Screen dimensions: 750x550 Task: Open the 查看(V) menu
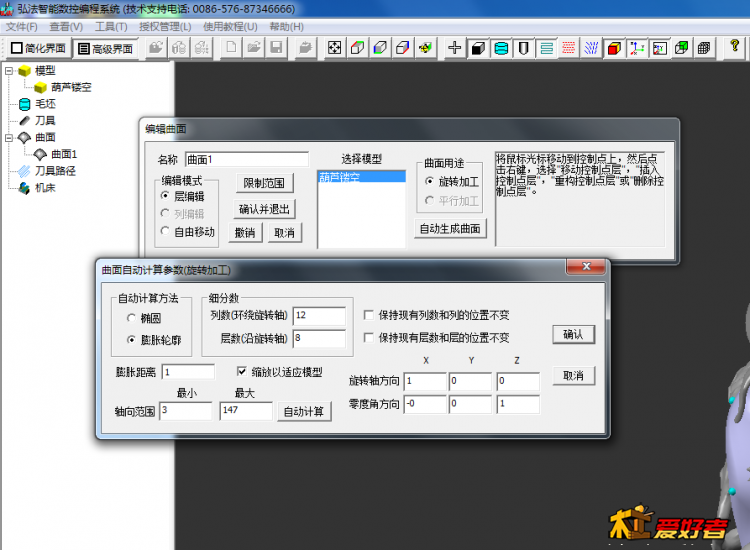coord(66,27)
